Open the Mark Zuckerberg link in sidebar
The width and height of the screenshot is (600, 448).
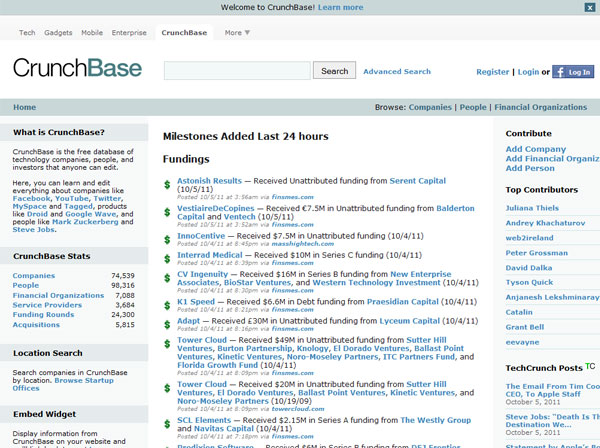(85, 222)
